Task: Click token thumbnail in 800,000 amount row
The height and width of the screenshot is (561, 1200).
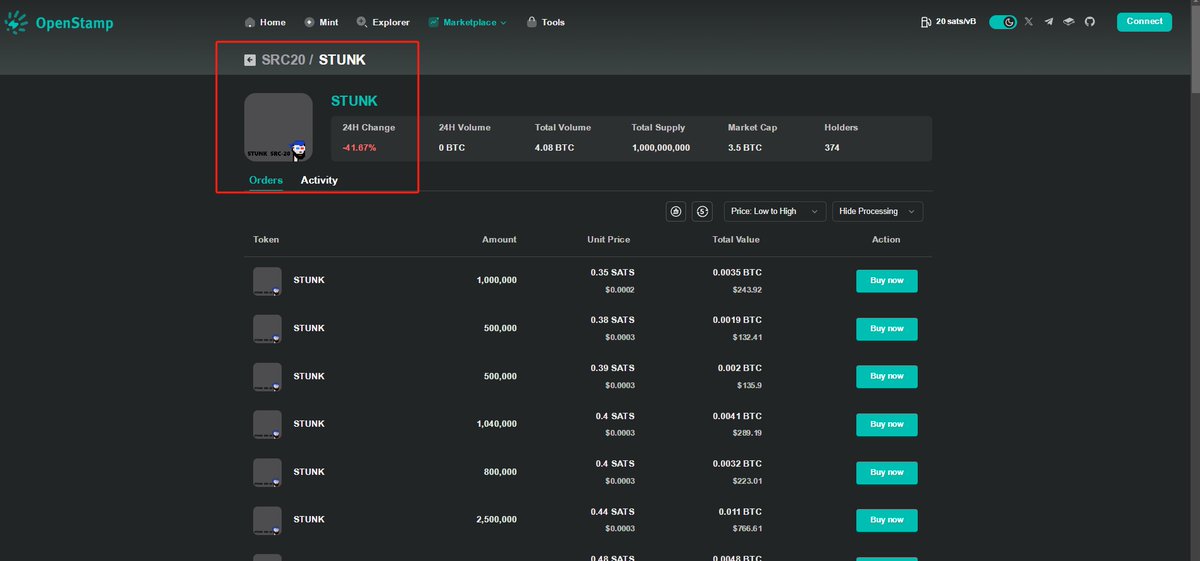Action: point(267,472)
